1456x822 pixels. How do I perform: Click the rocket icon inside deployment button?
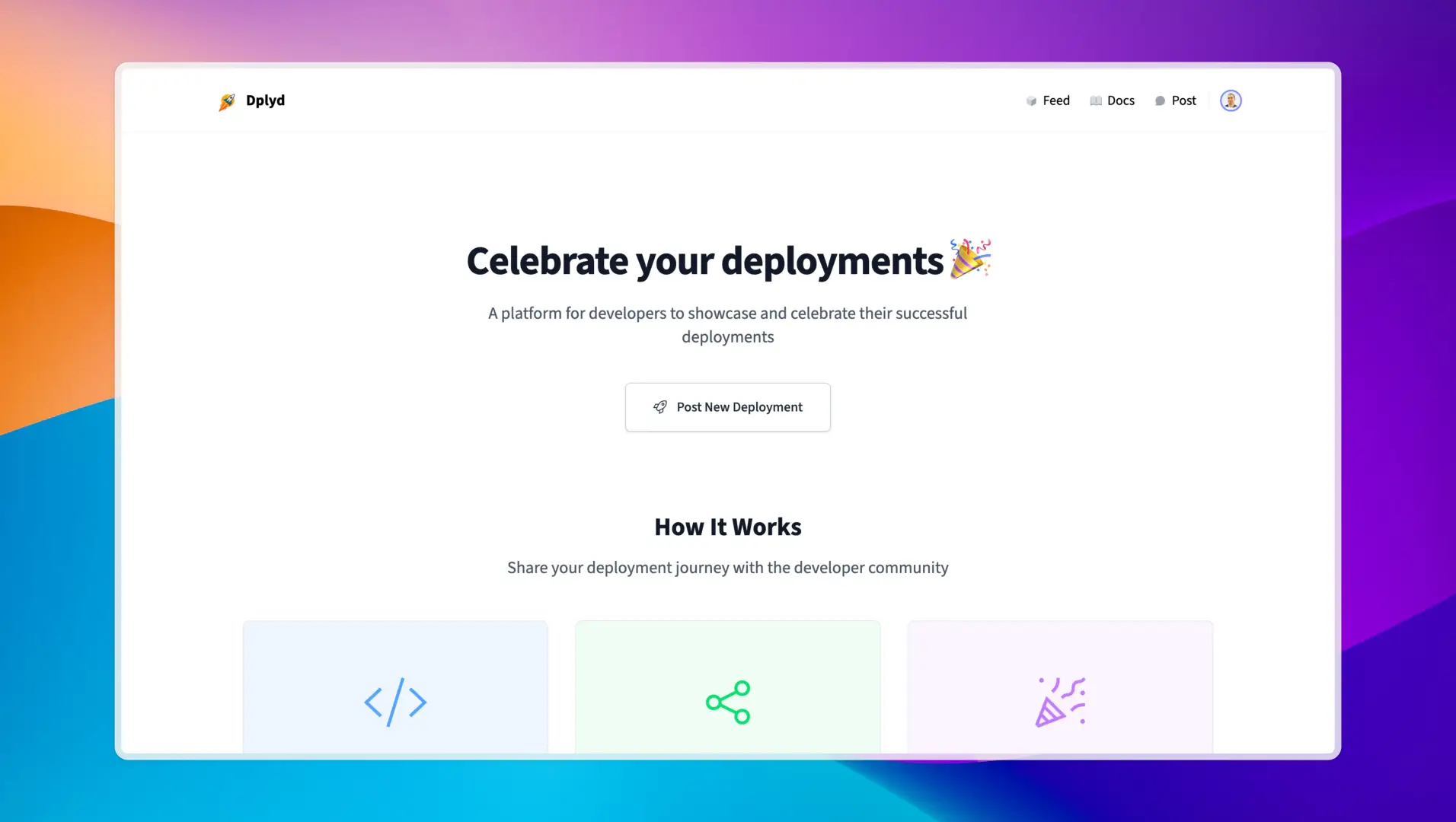point(660,407)
